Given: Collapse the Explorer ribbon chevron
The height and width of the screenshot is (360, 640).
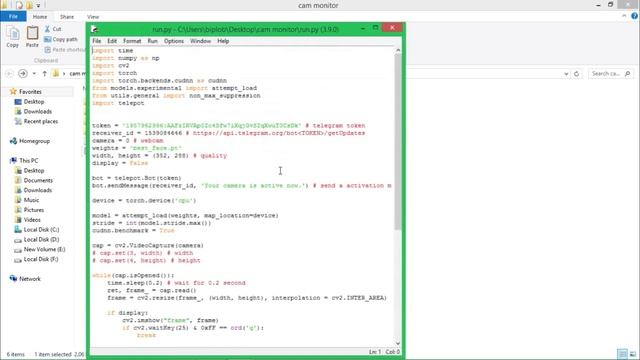Looking at the screenshot, I should [624, 16].
